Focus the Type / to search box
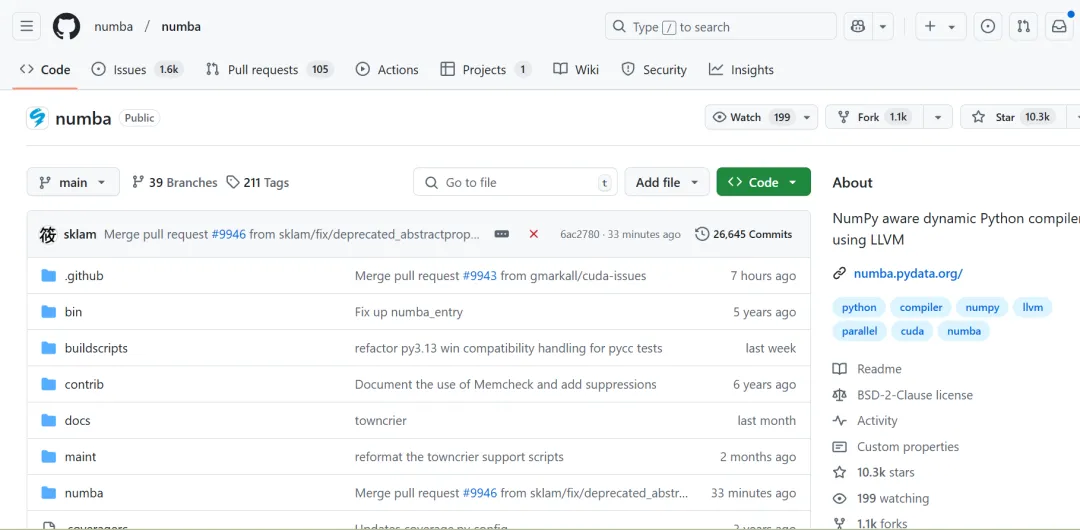Screen dimensions: 1080x530 click(x=720, y=27)
